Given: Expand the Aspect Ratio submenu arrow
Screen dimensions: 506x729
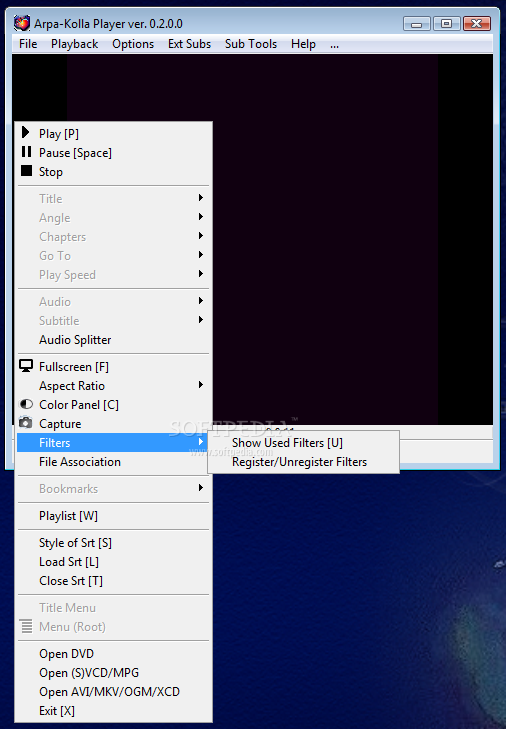Looking at the screenshot, I should tap(201, 385).
